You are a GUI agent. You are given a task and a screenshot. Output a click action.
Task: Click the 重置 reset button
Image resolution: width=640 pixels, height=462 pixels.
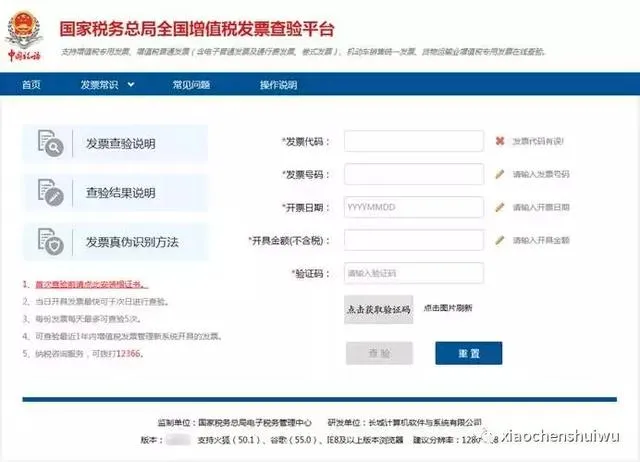pos(469,353)
